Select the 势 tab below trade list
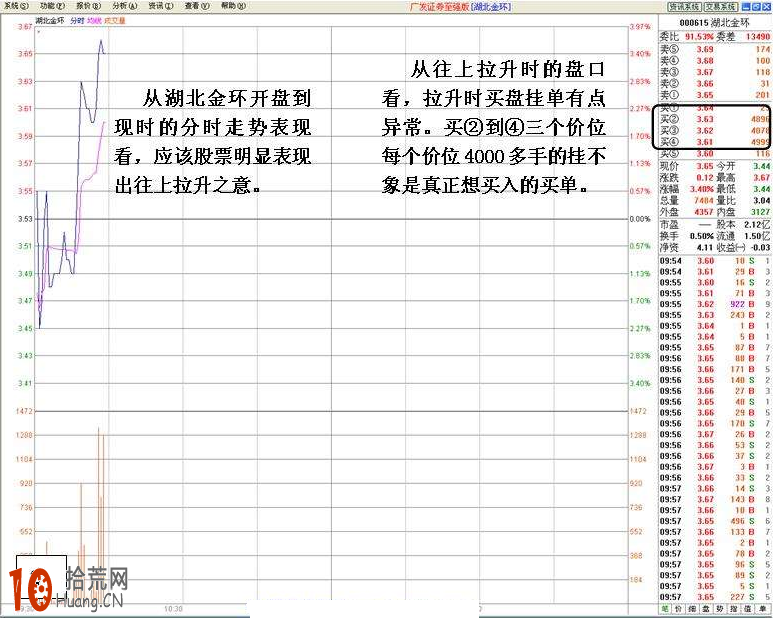The width and height of the screenshot is (773, 618). [x=719, y=610]
